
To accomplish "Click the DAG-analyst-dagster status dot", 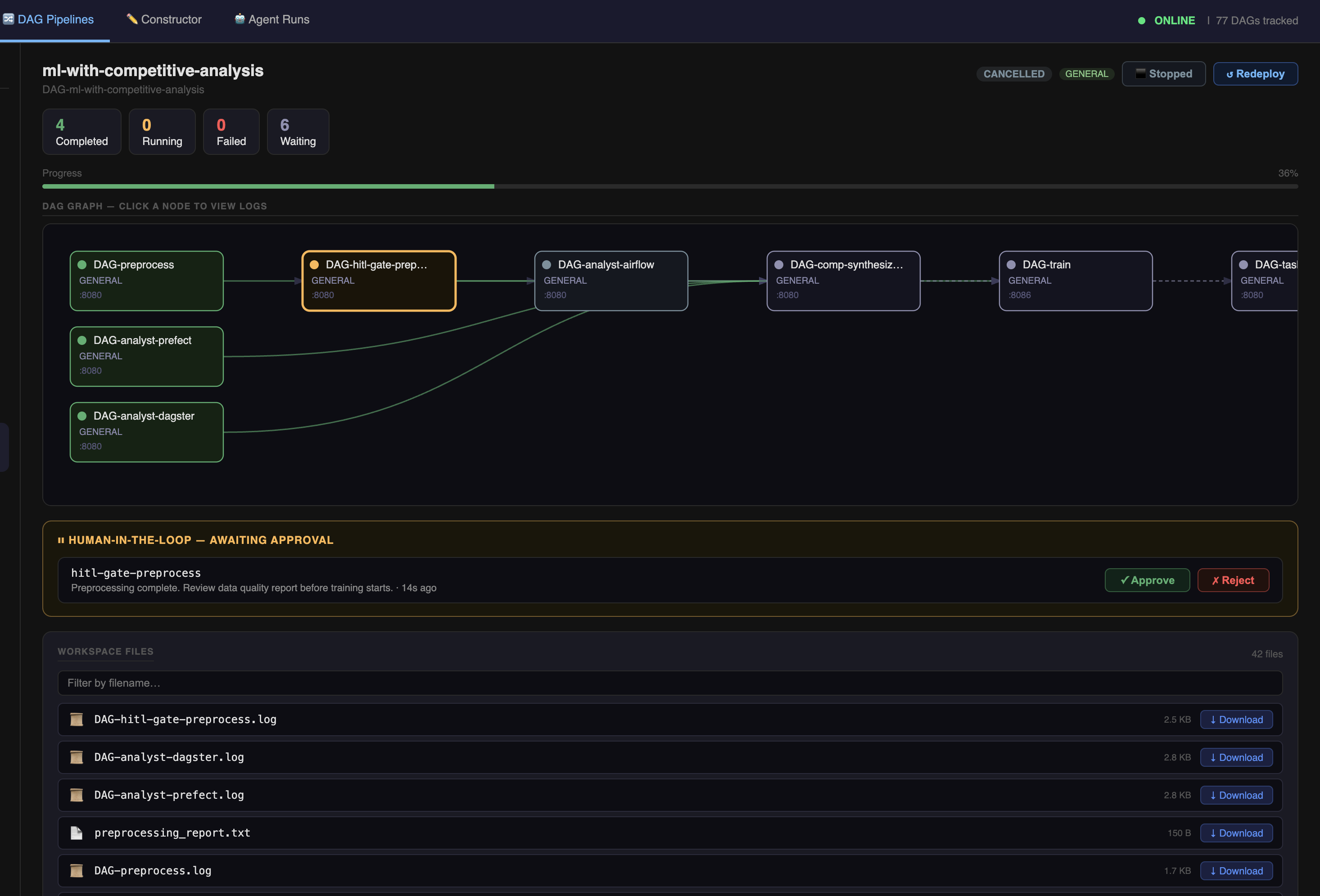I will pos(82,416).
